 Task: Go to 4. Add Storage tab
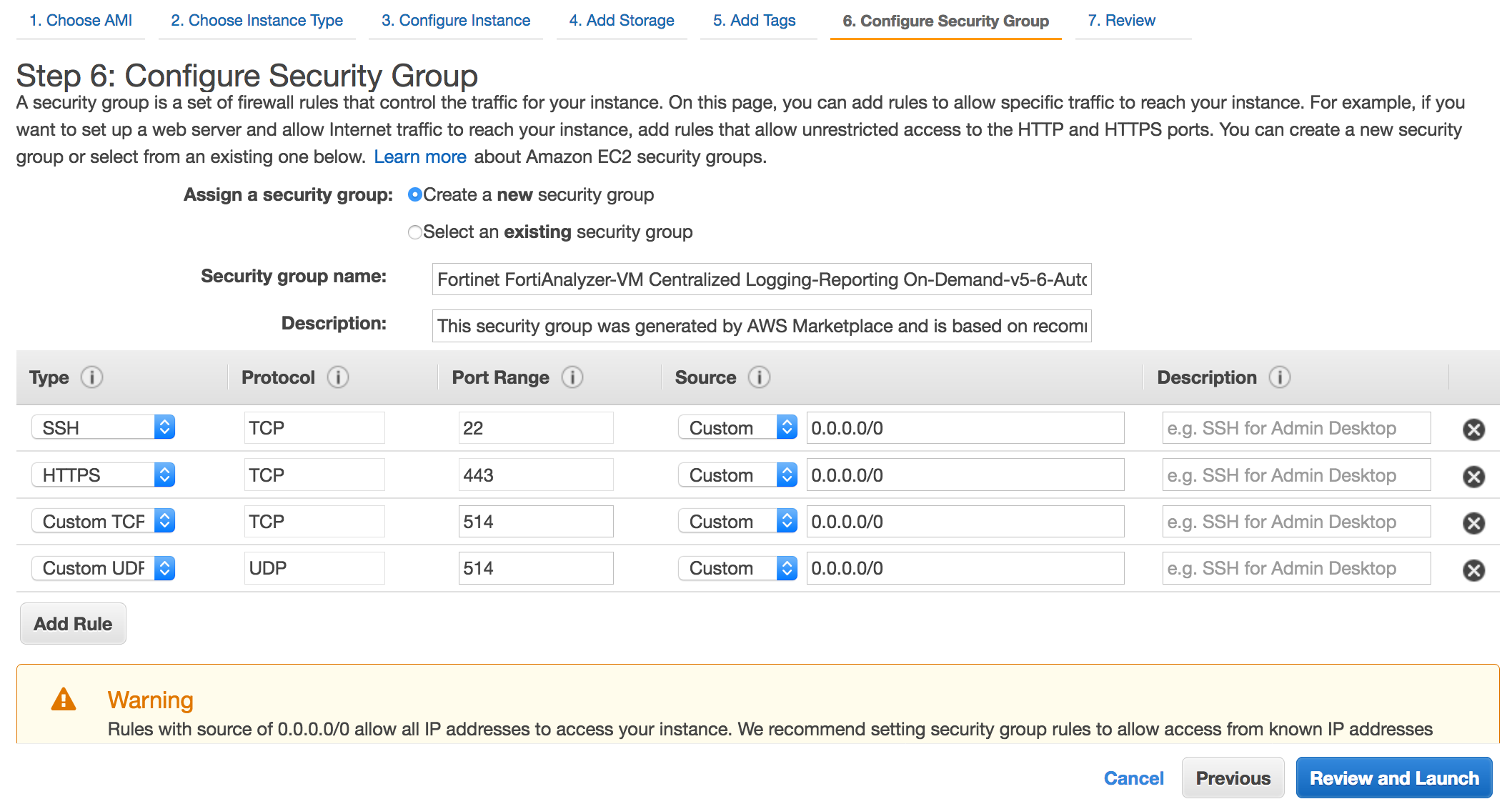[621, 21]
